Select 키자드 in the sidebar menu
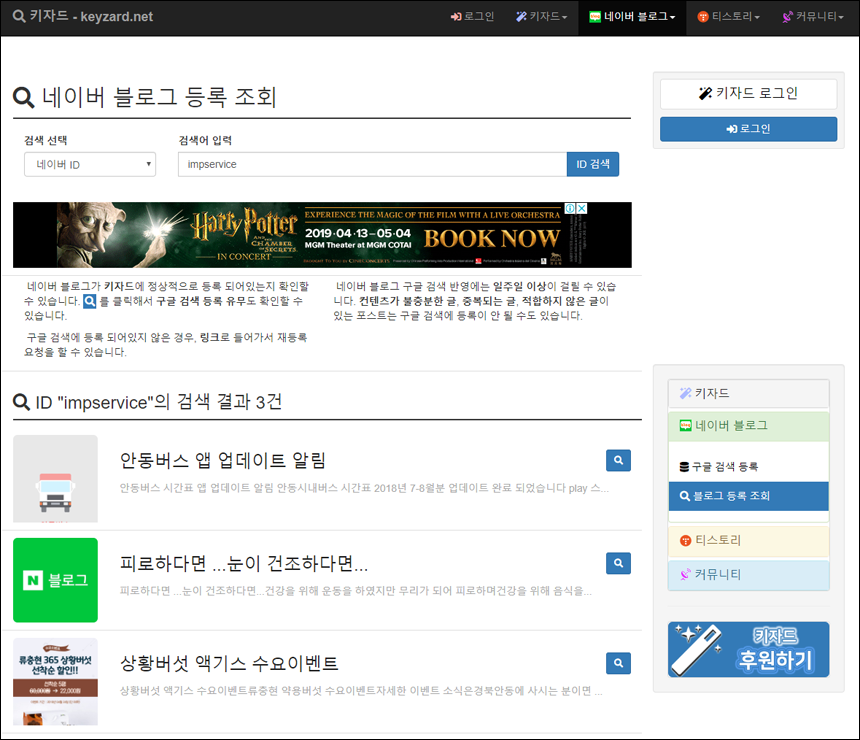Viewport: 860px width, 740px height. (748, 393)
